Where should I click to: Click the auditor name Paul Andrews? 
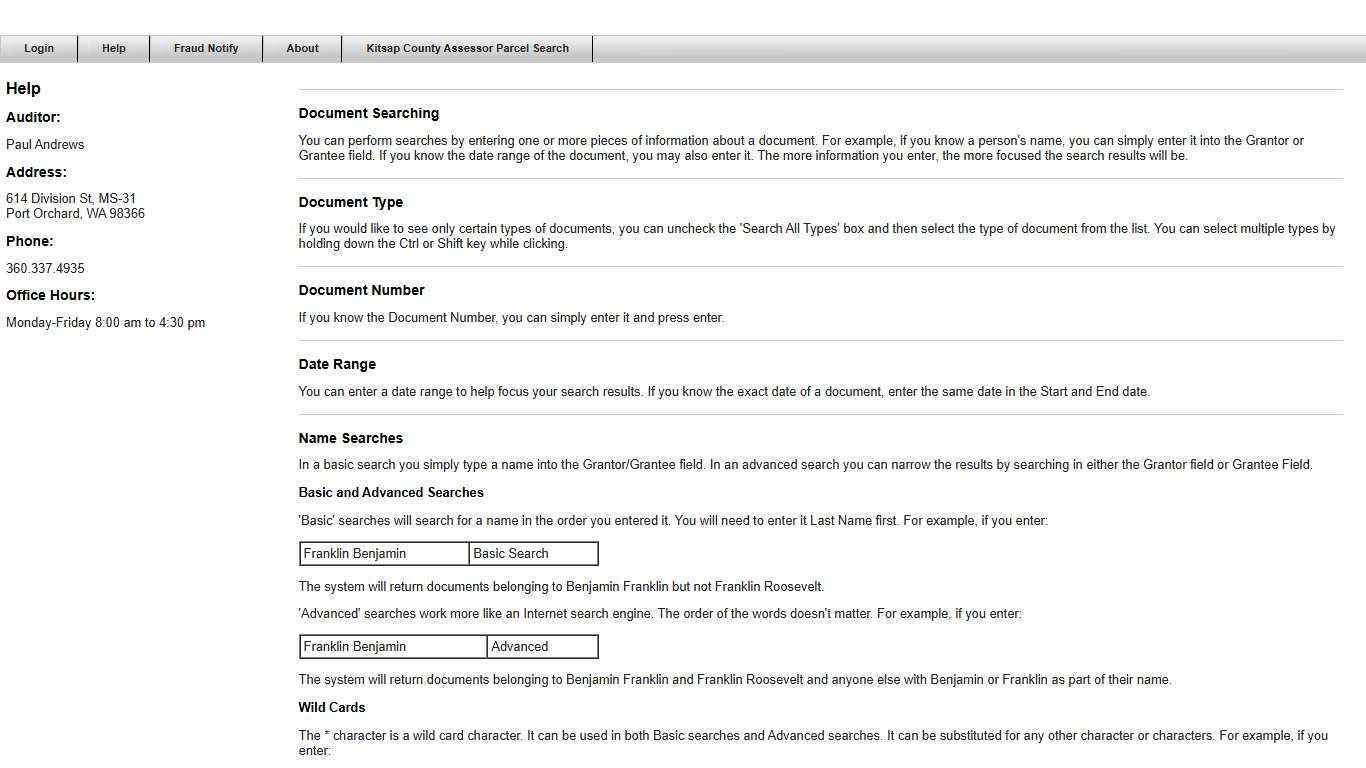(x=45, y=144)
